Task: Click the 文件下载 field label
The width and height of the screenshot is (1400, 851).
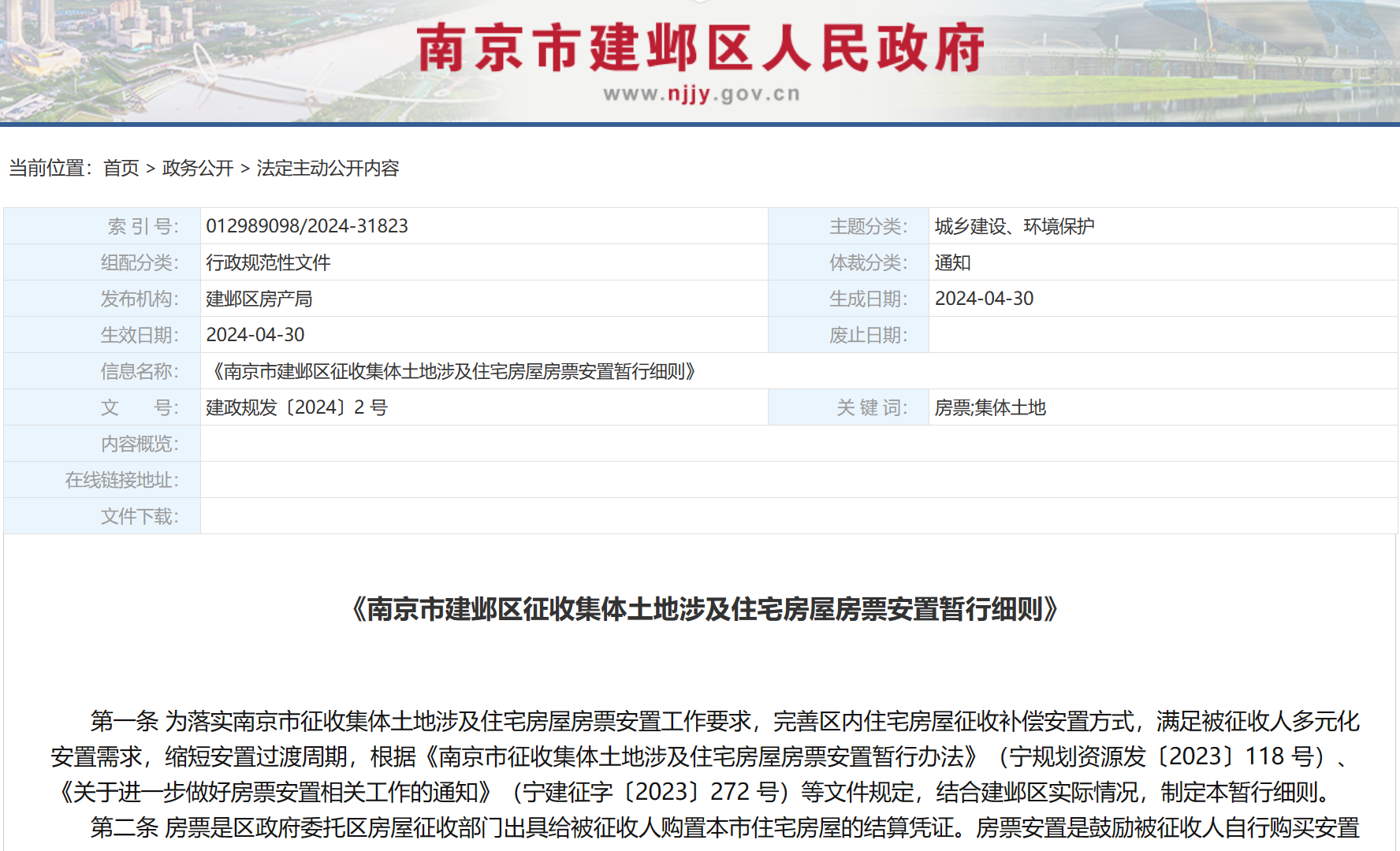Action: coord(140,516)
